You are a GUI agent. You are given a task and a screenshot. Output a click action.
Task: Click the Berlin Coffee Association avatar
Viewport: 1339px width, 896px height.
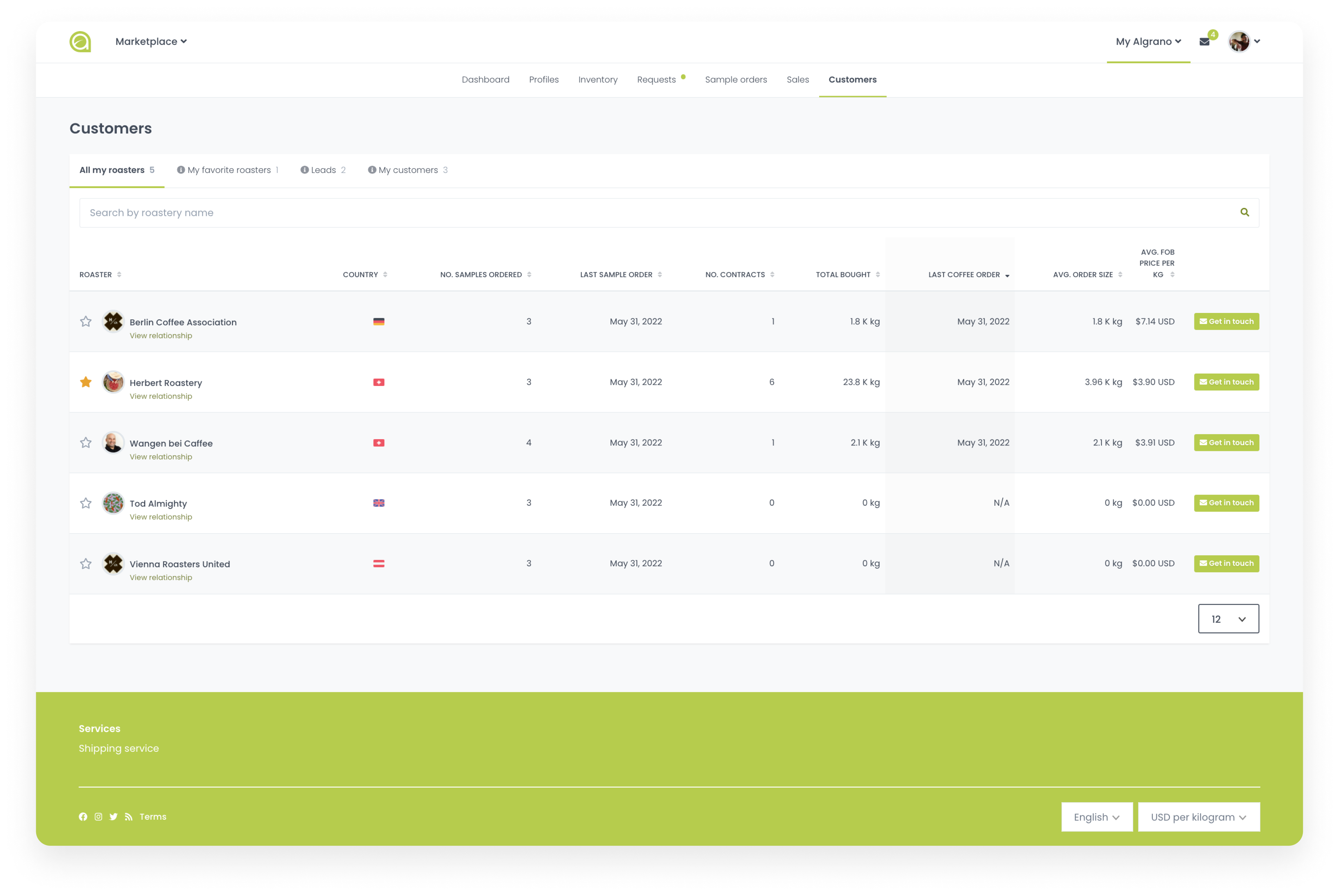point(113,321)
